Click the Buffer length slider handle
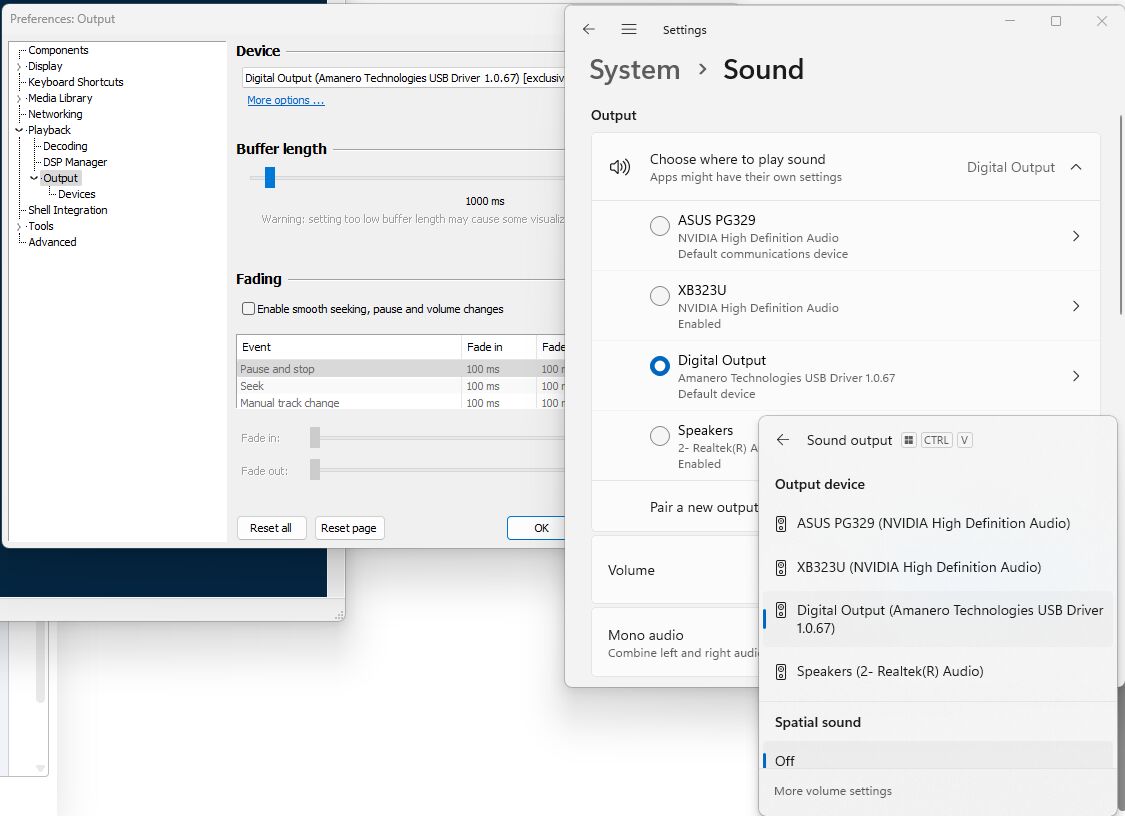Viewport: 1125px width, 816px height. [270, 177]
